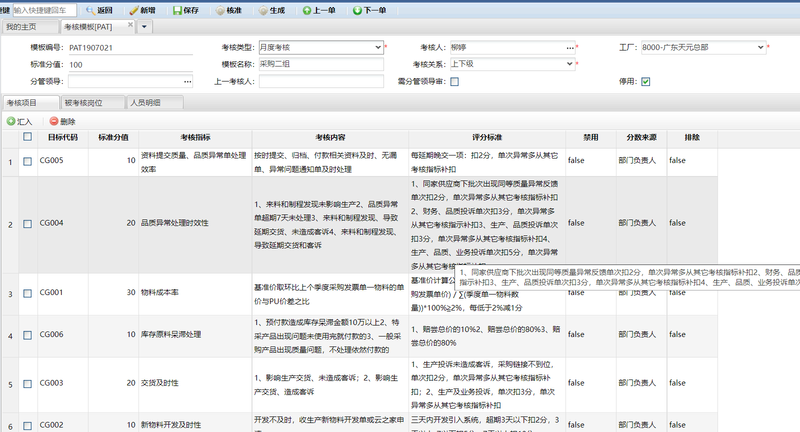The image size is (800, 432).
Task: Click the 考核内容 column header
Action: (x=330, y=137)
